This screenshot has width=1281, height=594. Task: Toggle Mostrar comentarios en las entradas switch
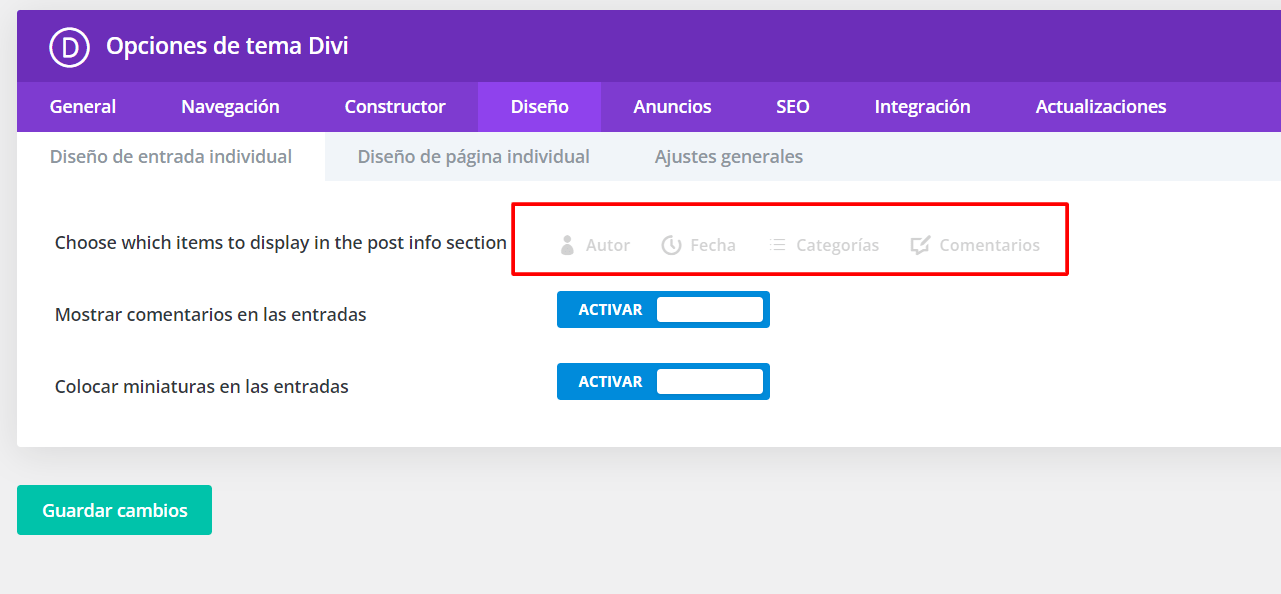(663, 310)
